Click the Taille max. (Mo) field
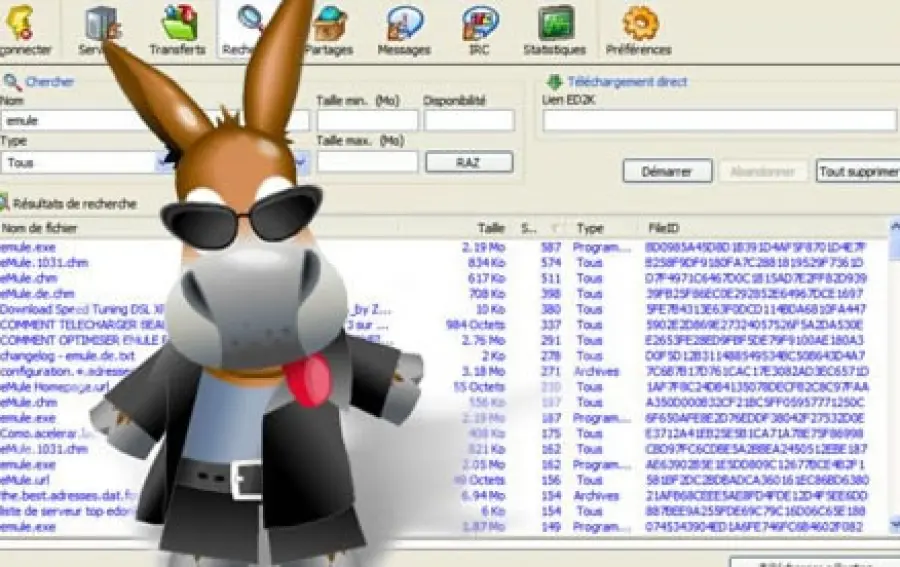The image size is (900, 567). click(367, 162)
